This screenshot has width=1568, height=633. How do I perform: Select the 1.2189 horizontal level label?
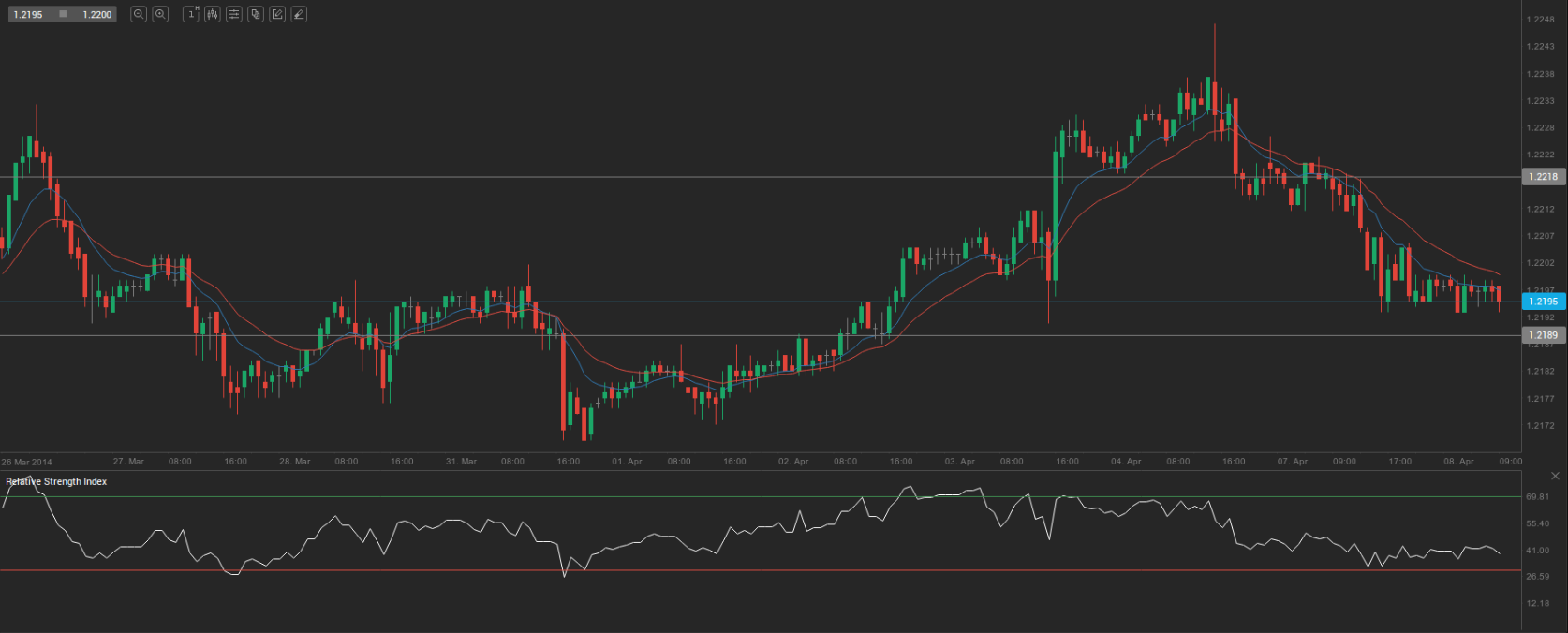pyautogui.click(x=1543, y=335)
